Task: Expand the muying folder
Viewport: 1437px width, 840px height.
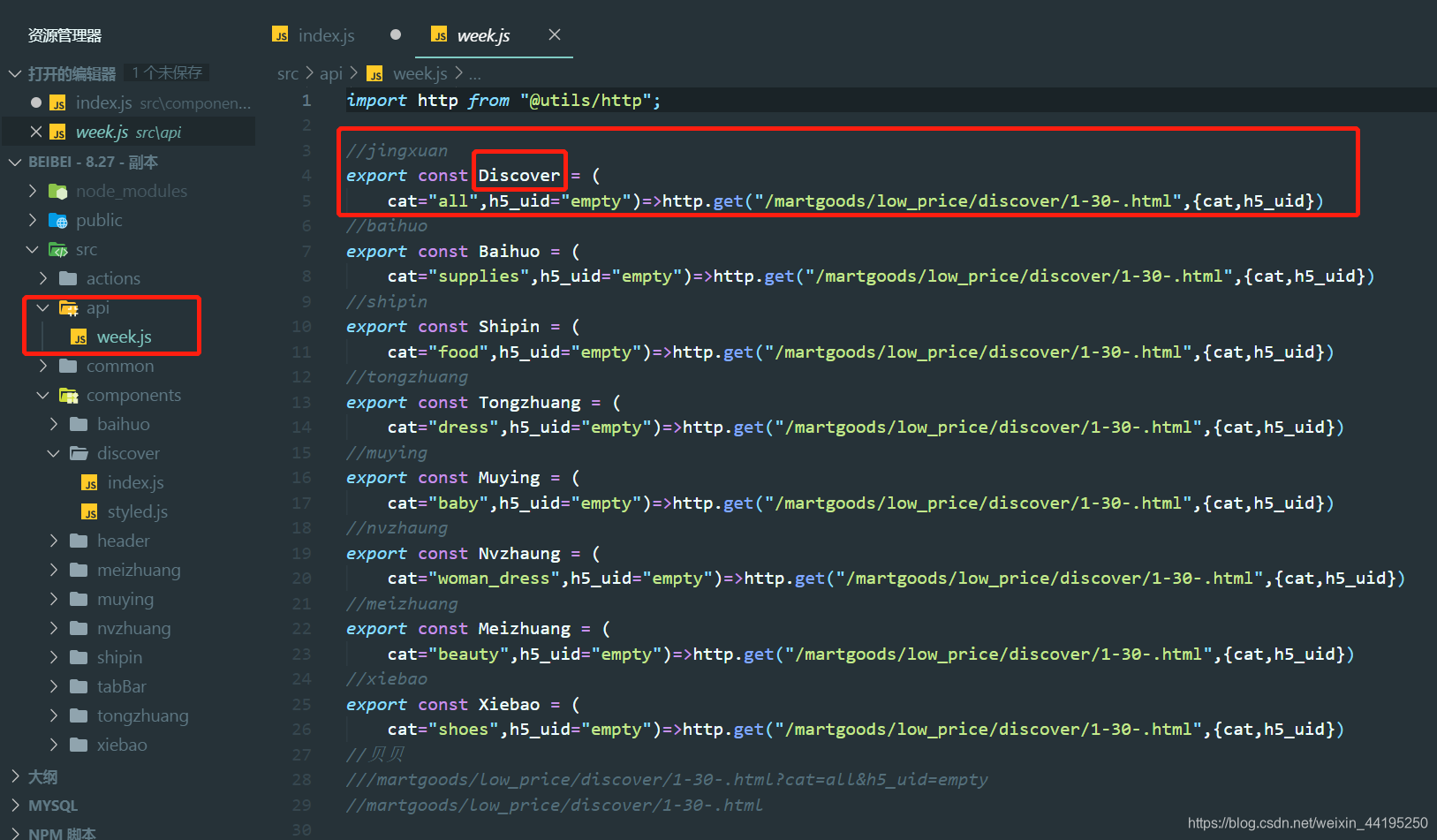Action: [54, 599]
